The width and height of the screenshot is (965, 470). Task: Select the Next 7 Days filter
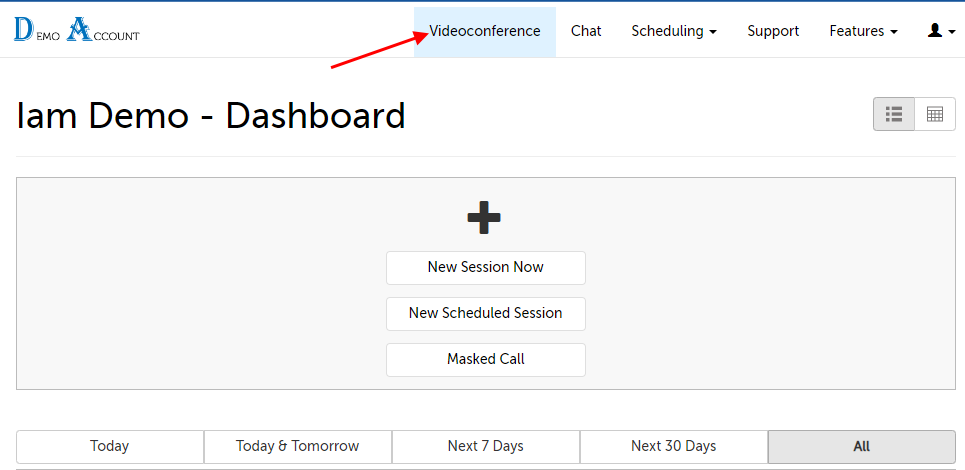click(x=485, y=446)
